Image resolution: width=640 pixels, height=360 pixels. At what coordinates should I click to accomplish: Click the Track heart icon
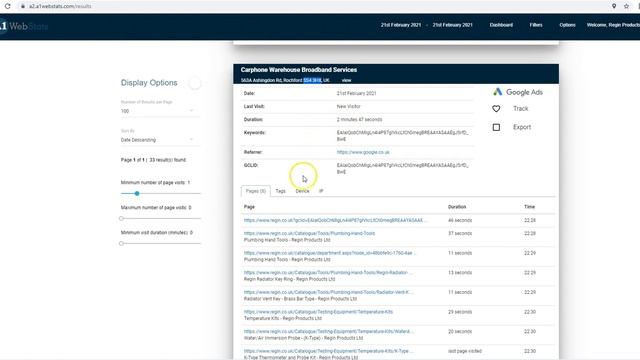point(496,109)
